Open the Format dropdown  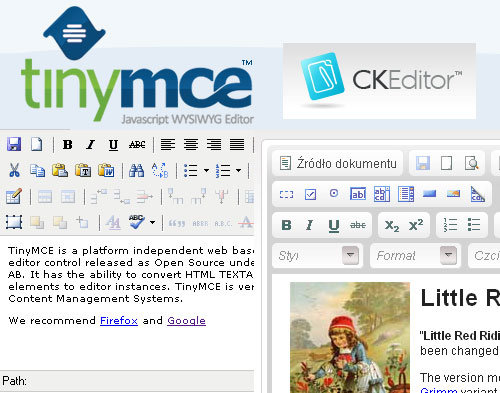[x=415, y=256]
